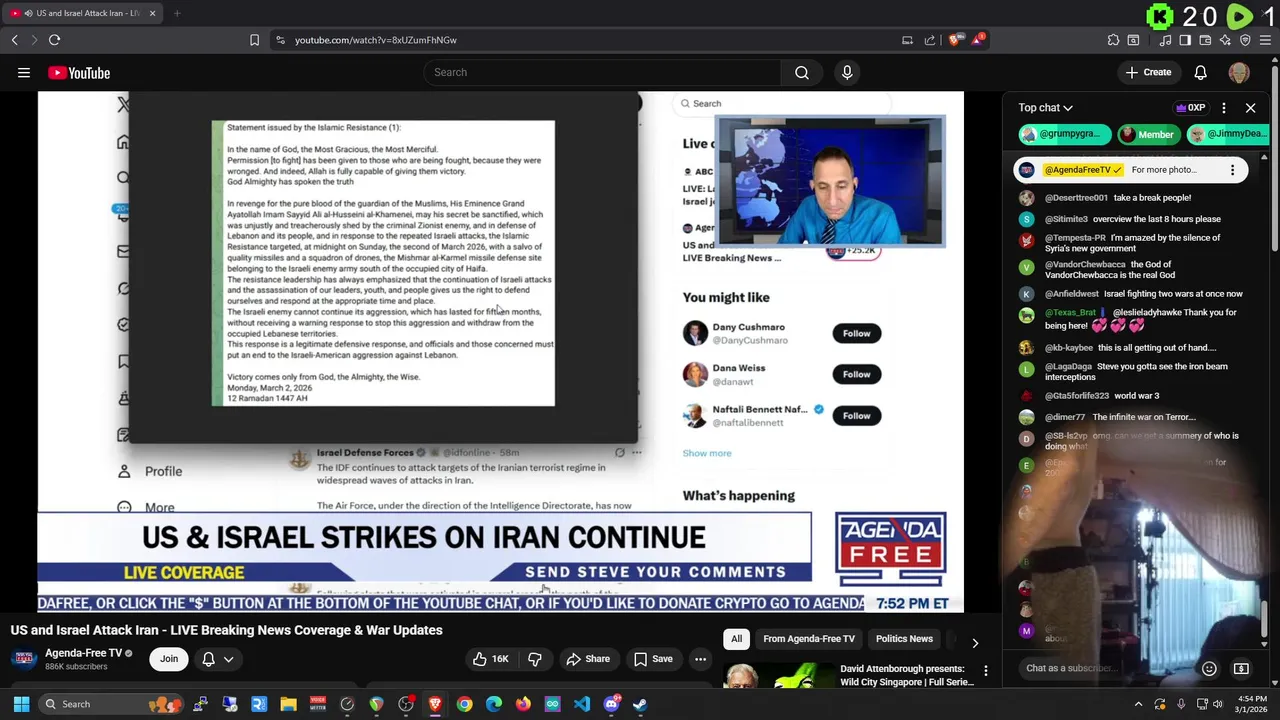Open Visual Studio Code from taskbar

[582, 704]
